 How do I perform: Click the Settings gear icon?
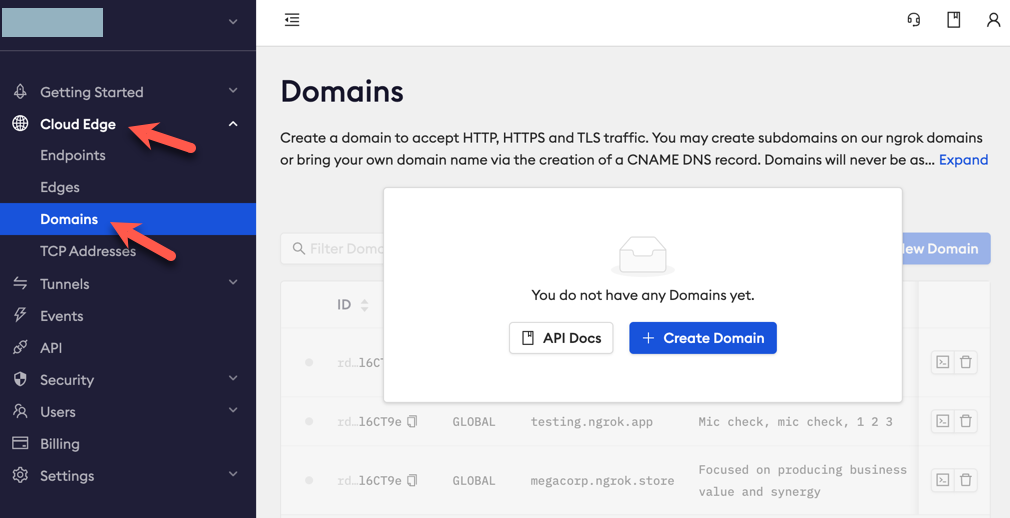tap(21, 475)
